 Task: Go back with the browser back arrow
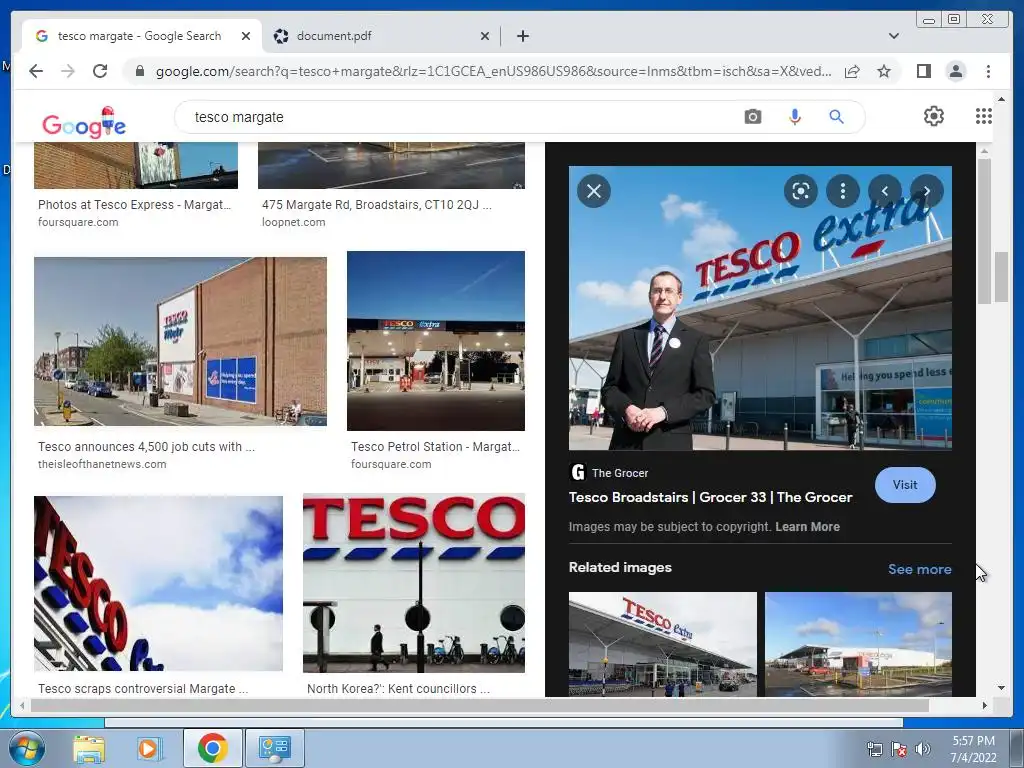36,71
